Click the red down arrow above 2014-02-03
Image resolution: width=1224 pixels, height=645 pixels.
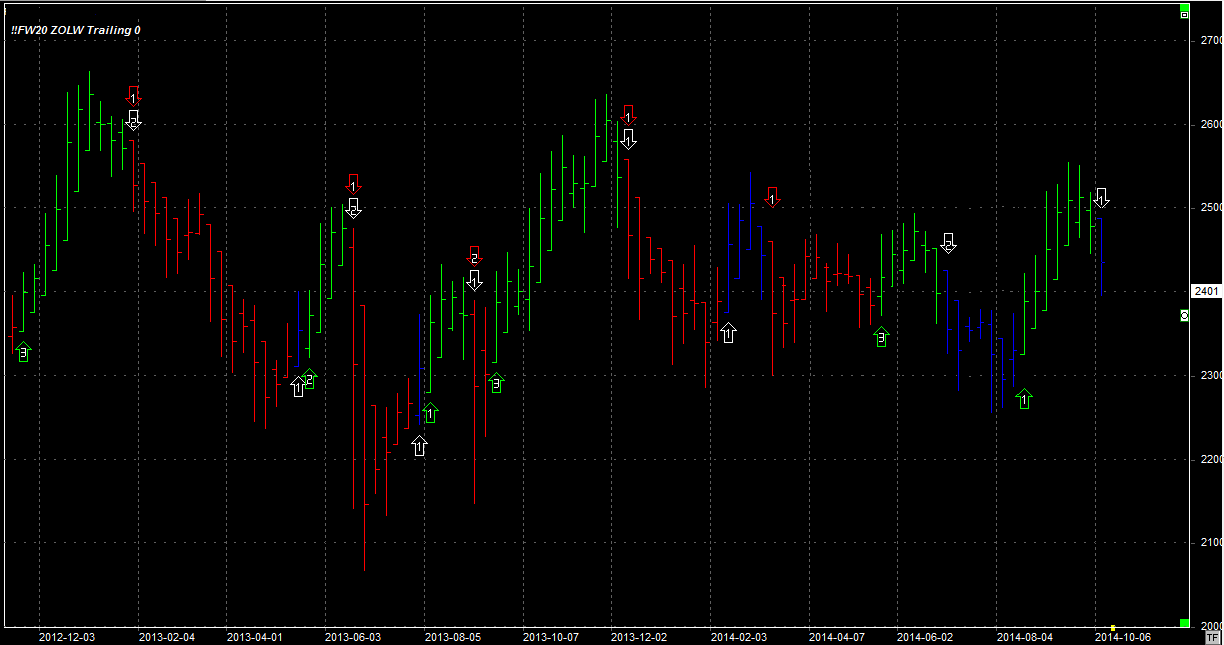[x=772, y=196]
